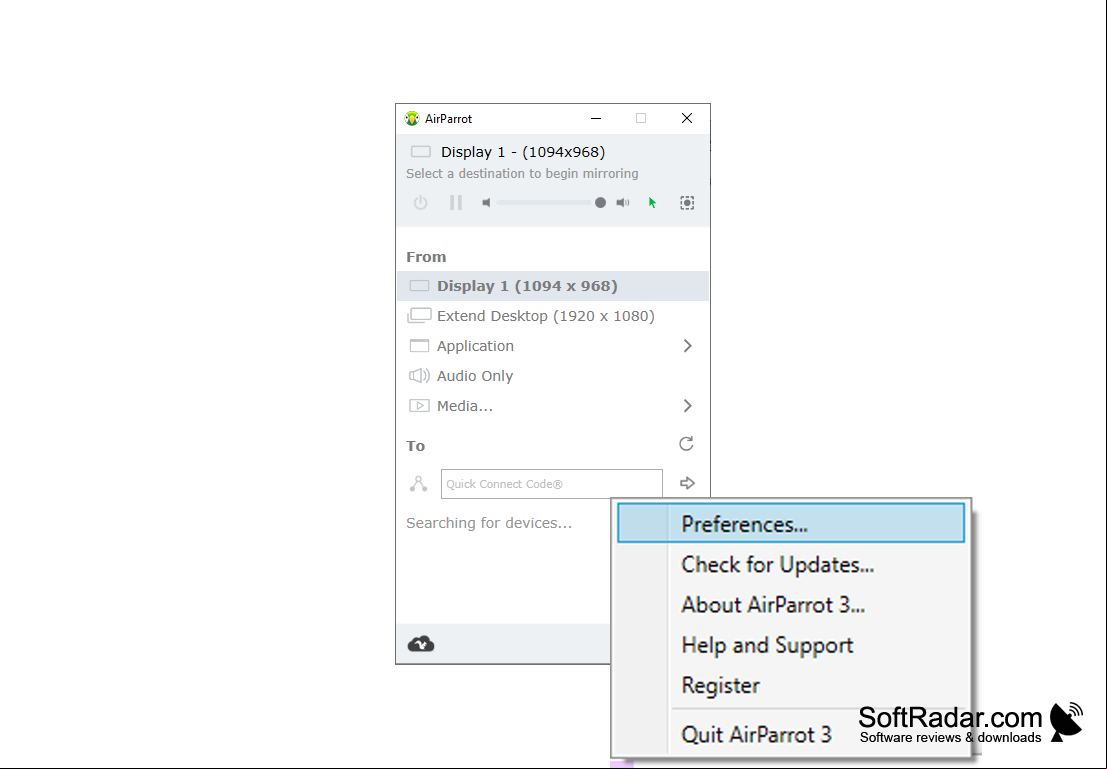Click the 'Display 1 - (1094x968)' header text

522,152
